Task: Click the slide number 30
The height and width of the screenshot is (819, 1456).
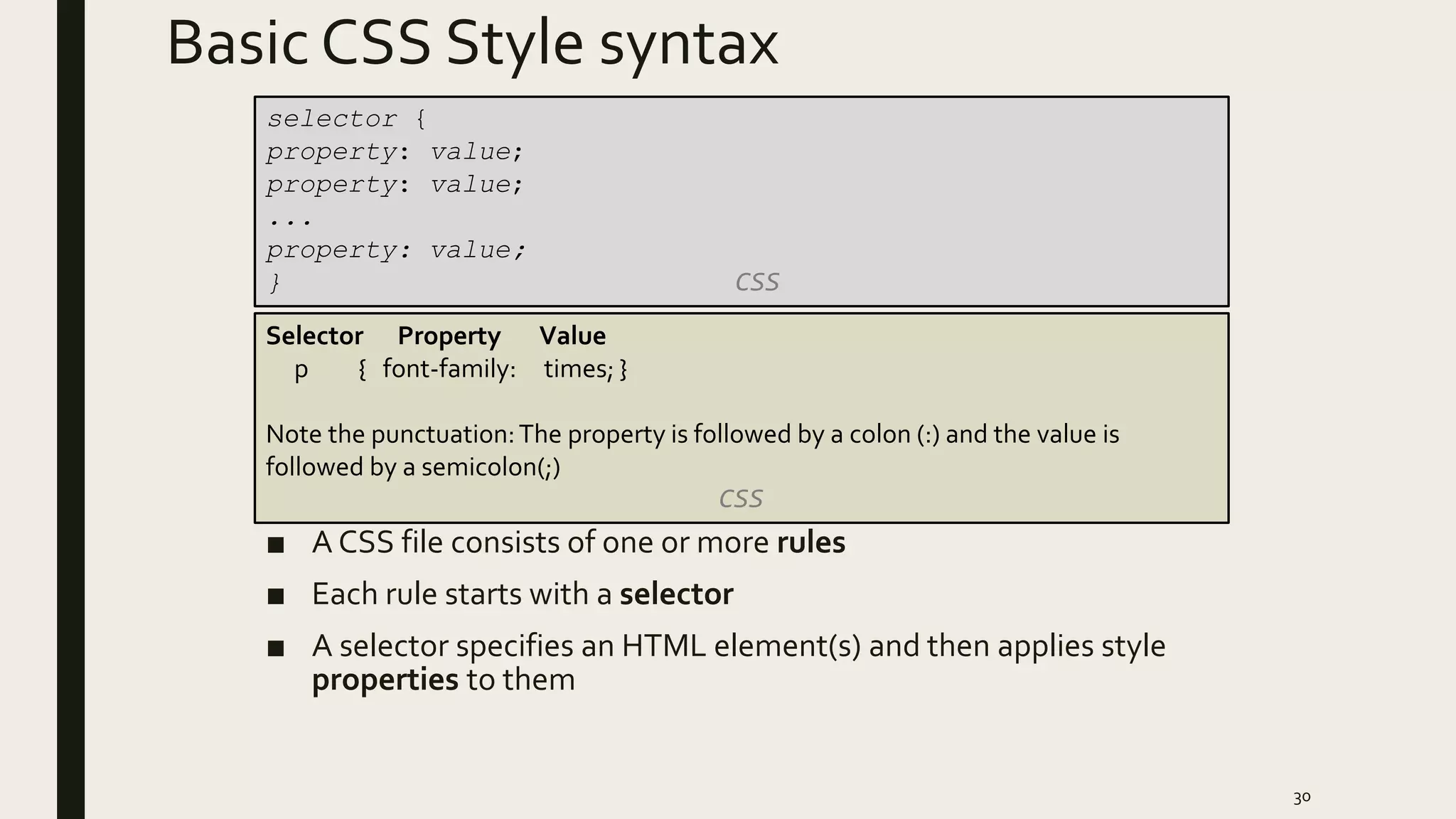Action: coord(1301,798)
